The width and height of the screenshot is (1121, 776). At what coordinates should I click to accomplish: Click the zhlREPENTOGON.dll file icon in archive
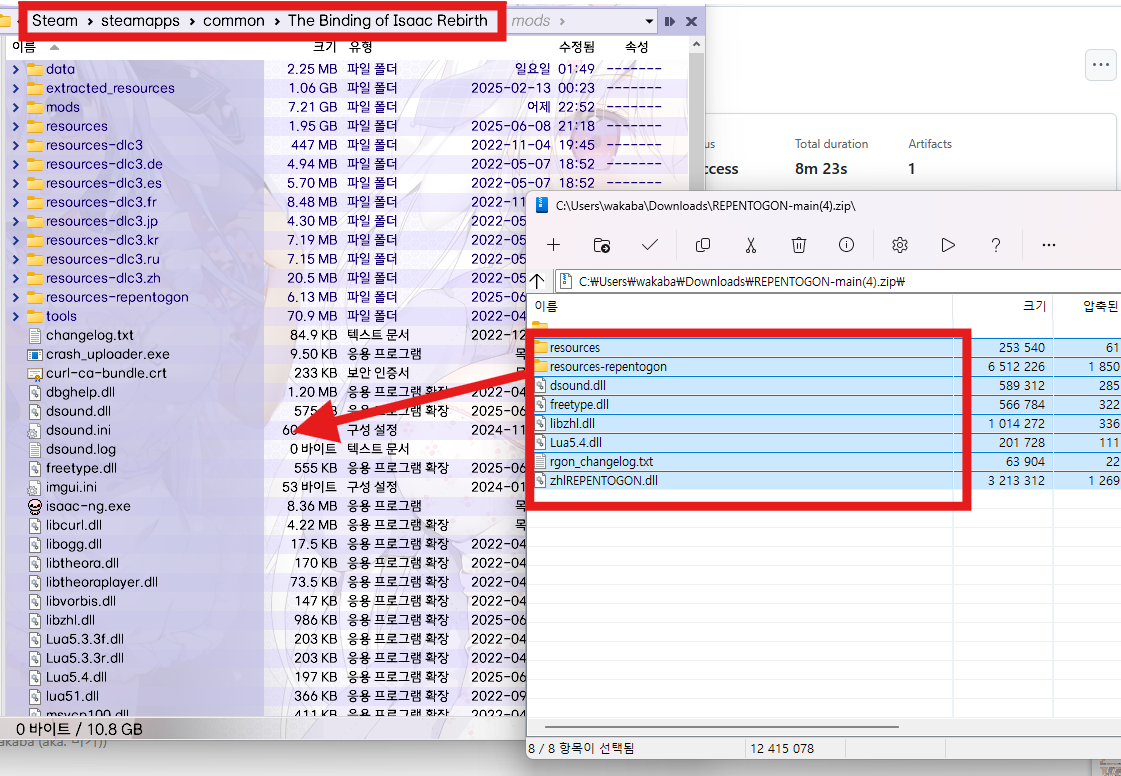coord(540,481)
